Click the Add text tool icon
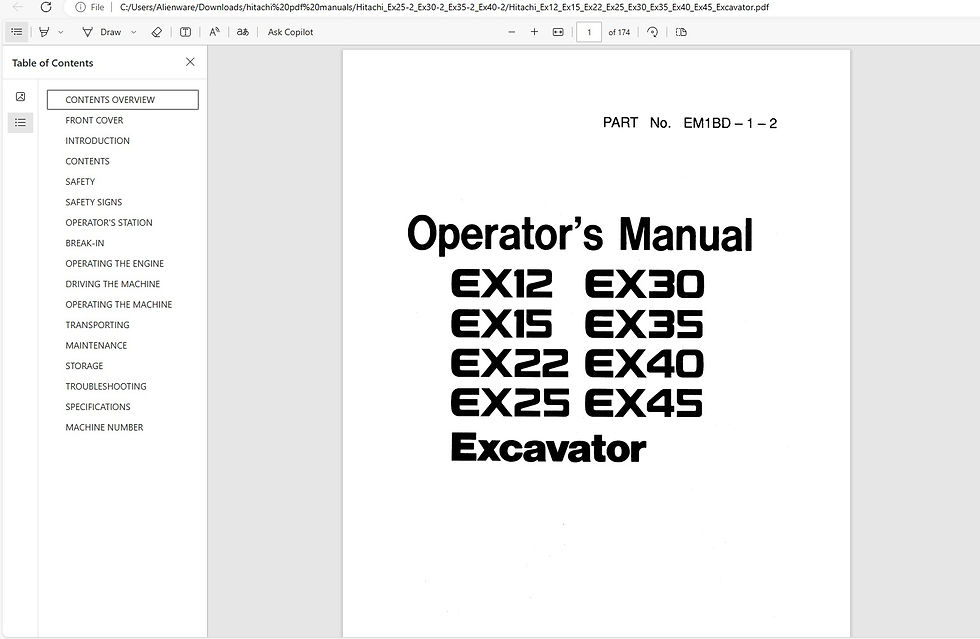 [x=186, y=32]
